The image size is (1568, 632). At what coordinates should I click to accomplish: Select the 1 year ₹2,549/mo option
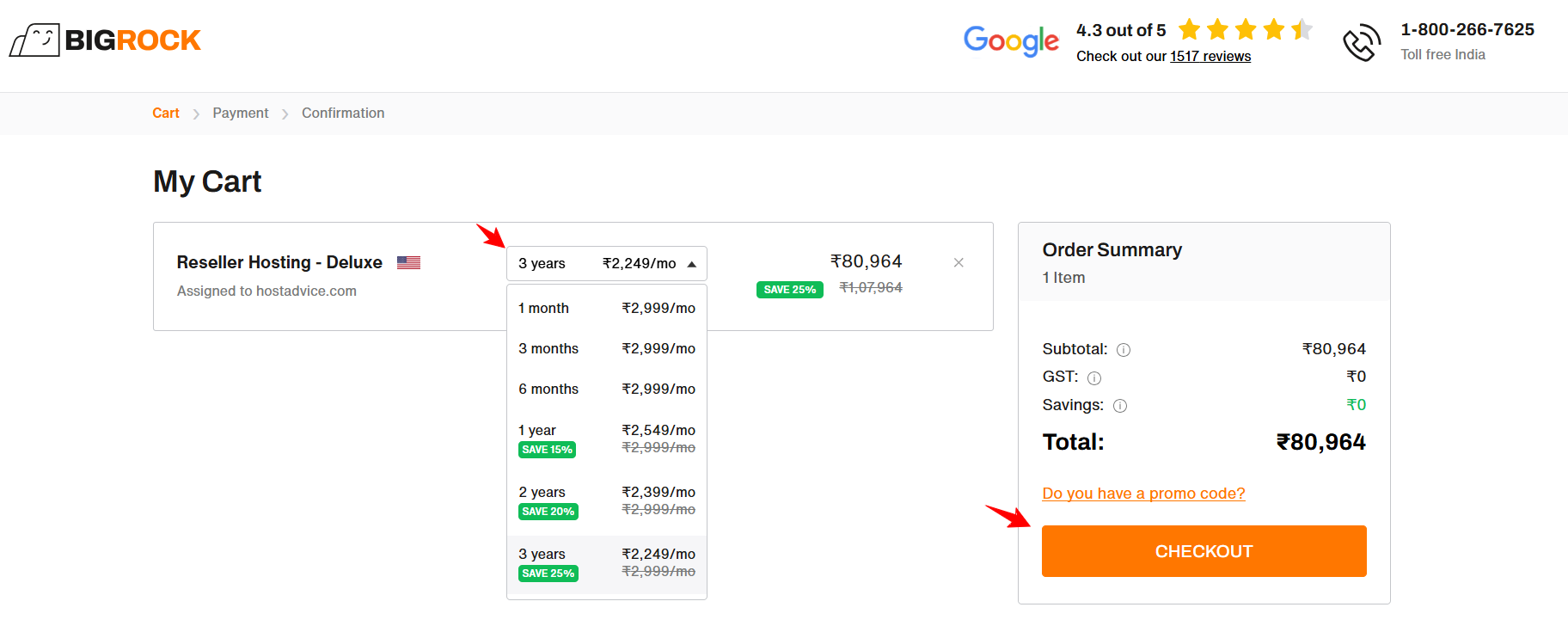point(607,439)
